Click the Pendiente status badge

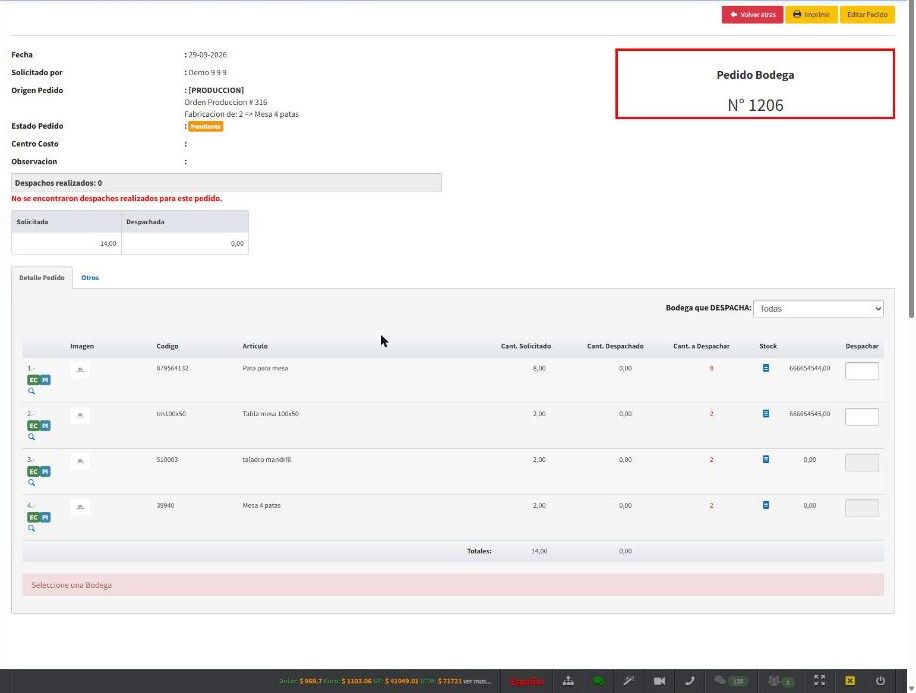pyautogui.click(x=206, y=126)
